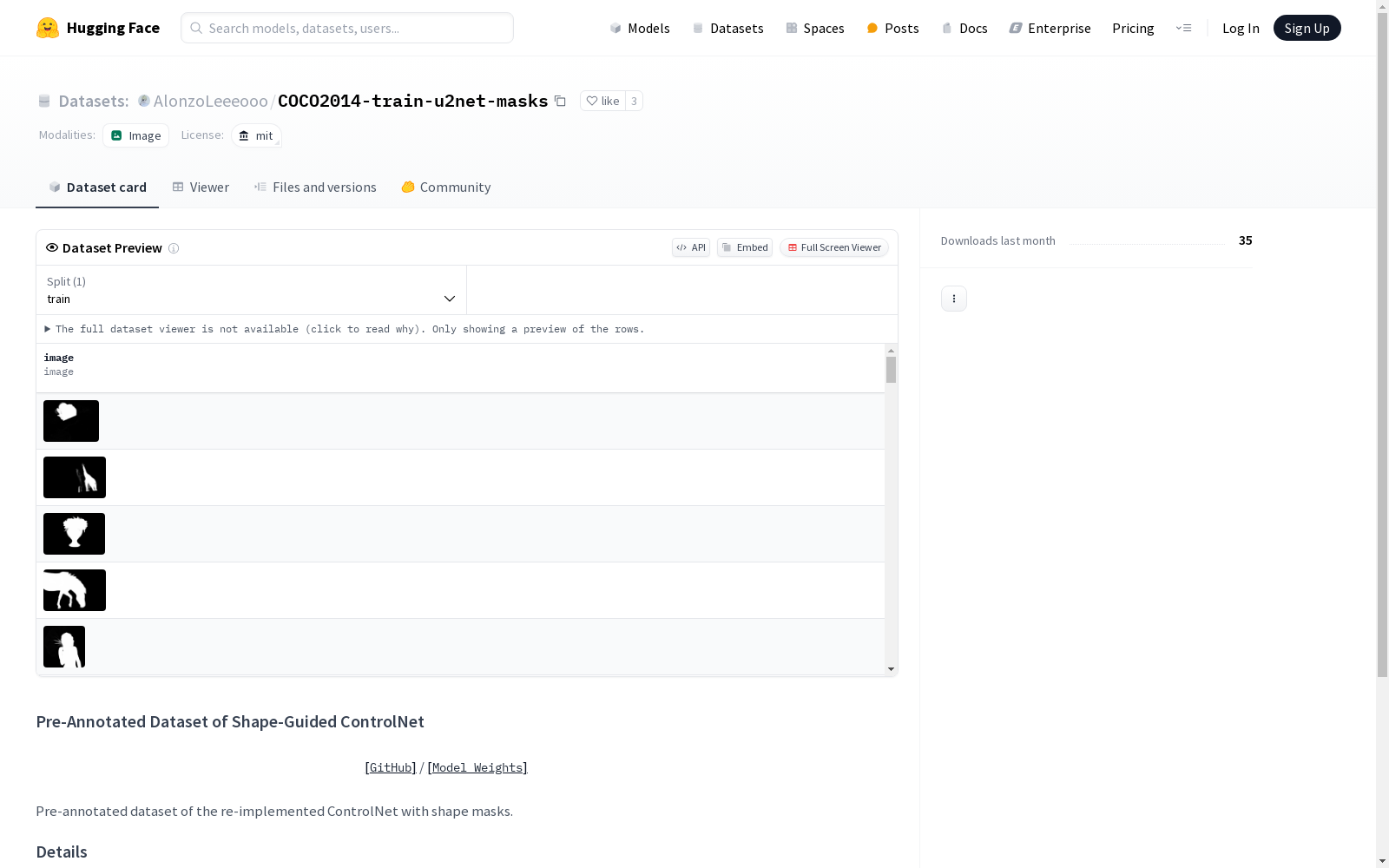Open the GitHub link
The image size is (1389, 868).
391,767
